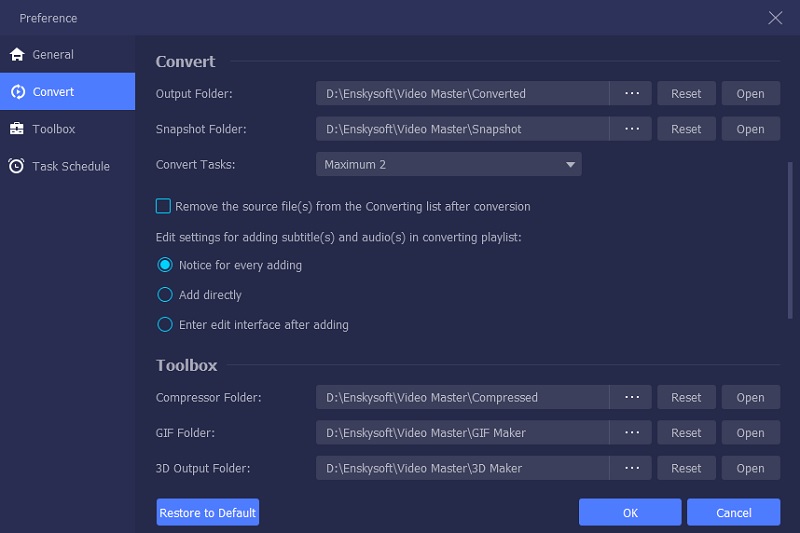The image size is (800, 533).
Task: Open the Convert Tasks dropdown
Action: tap(449, 164)
